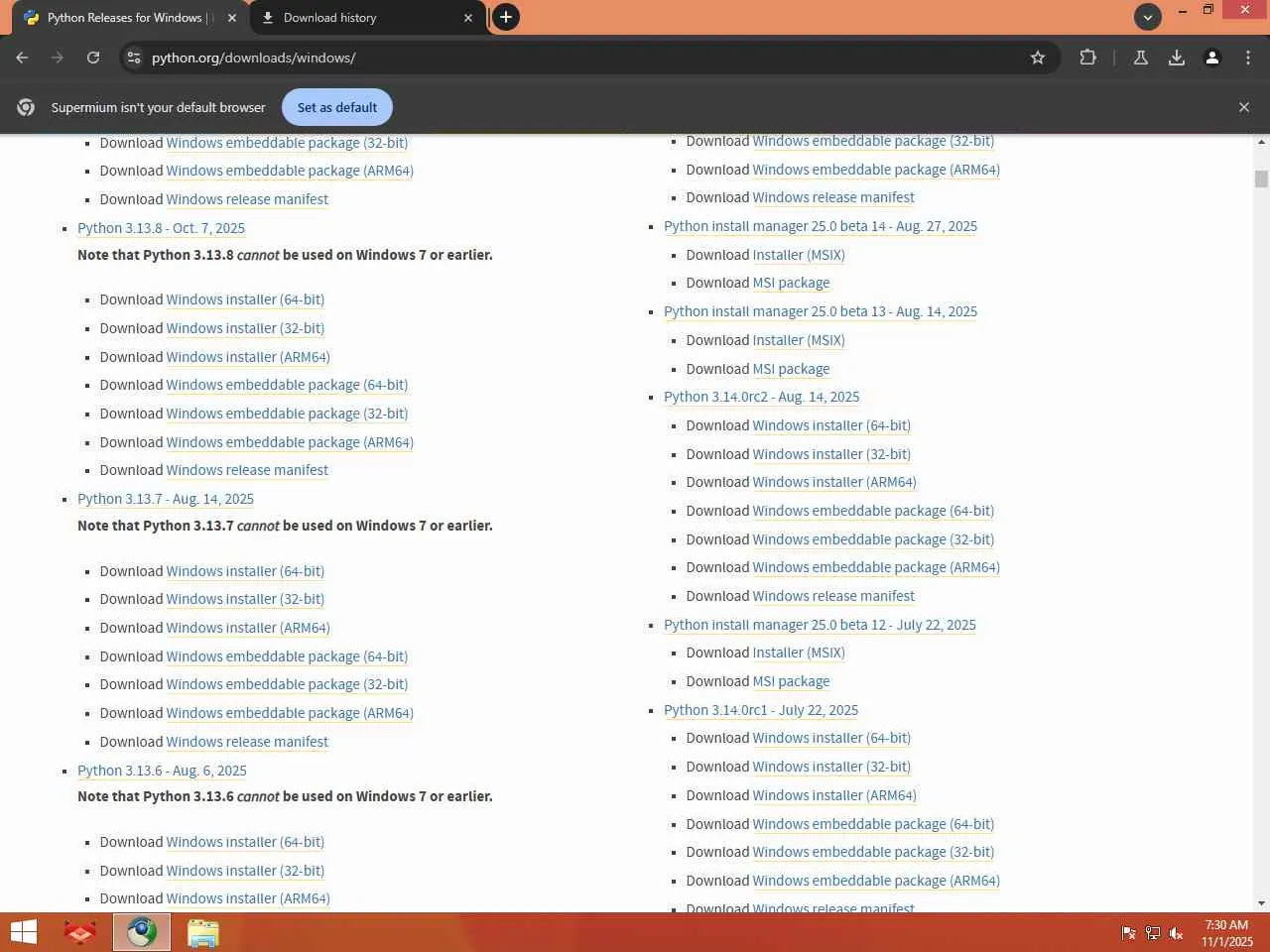The height and width of the screenshot is (952, 1270).
Task: Reload the python.org page
Action: pos(93,58)
